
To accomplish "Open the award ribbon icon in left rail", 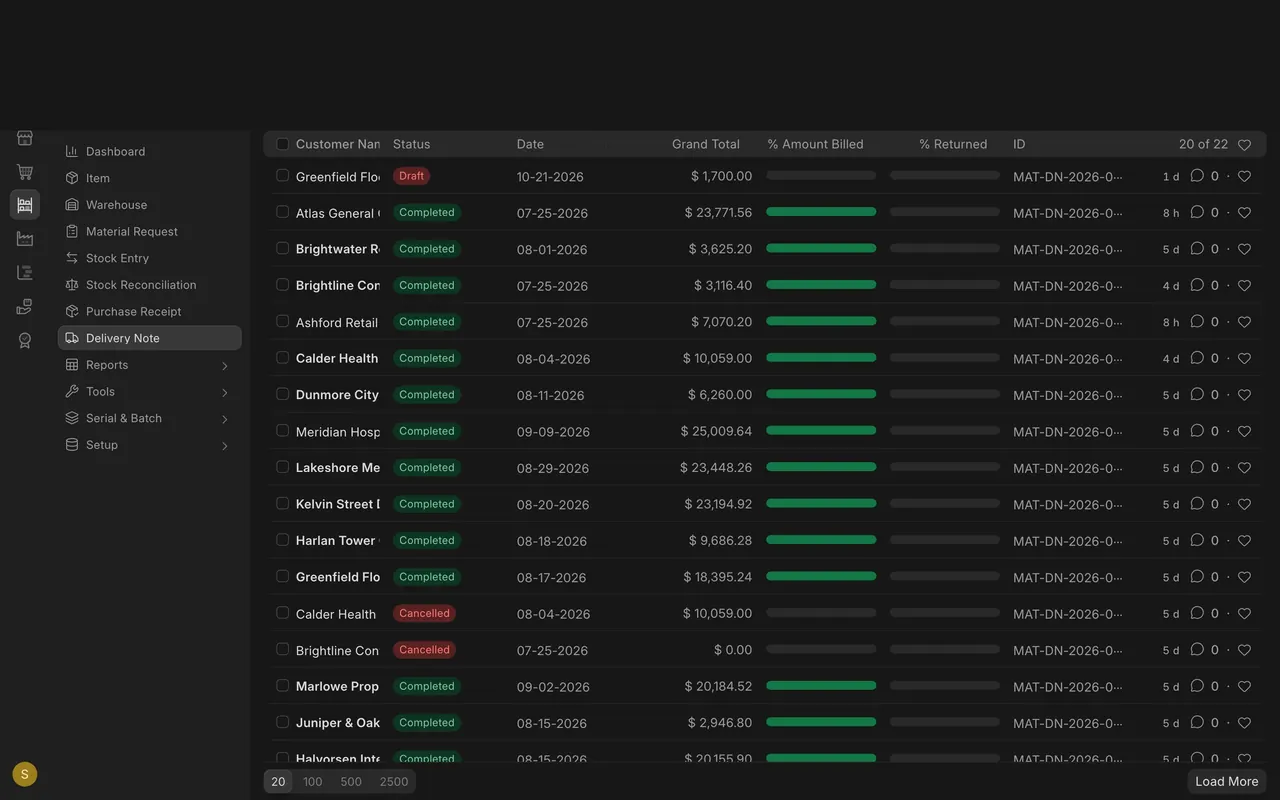I will (x=25, y=341).
